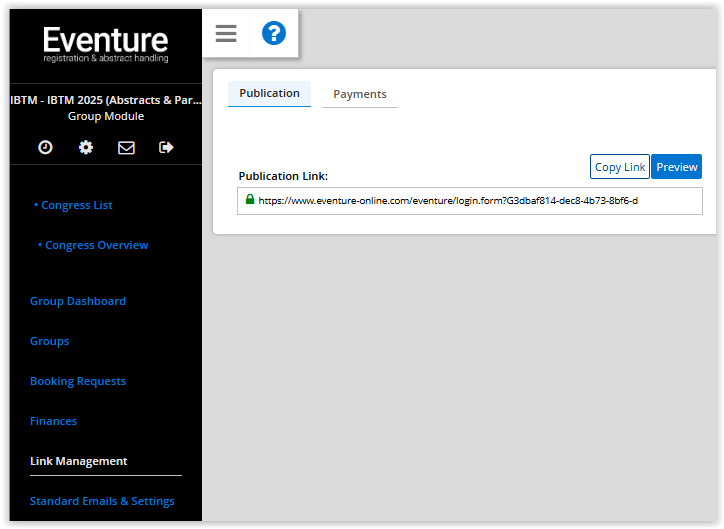The height and width of the screenshot is (529, 724).
Task: Click the blue Preview button
Action: point(676,167)
